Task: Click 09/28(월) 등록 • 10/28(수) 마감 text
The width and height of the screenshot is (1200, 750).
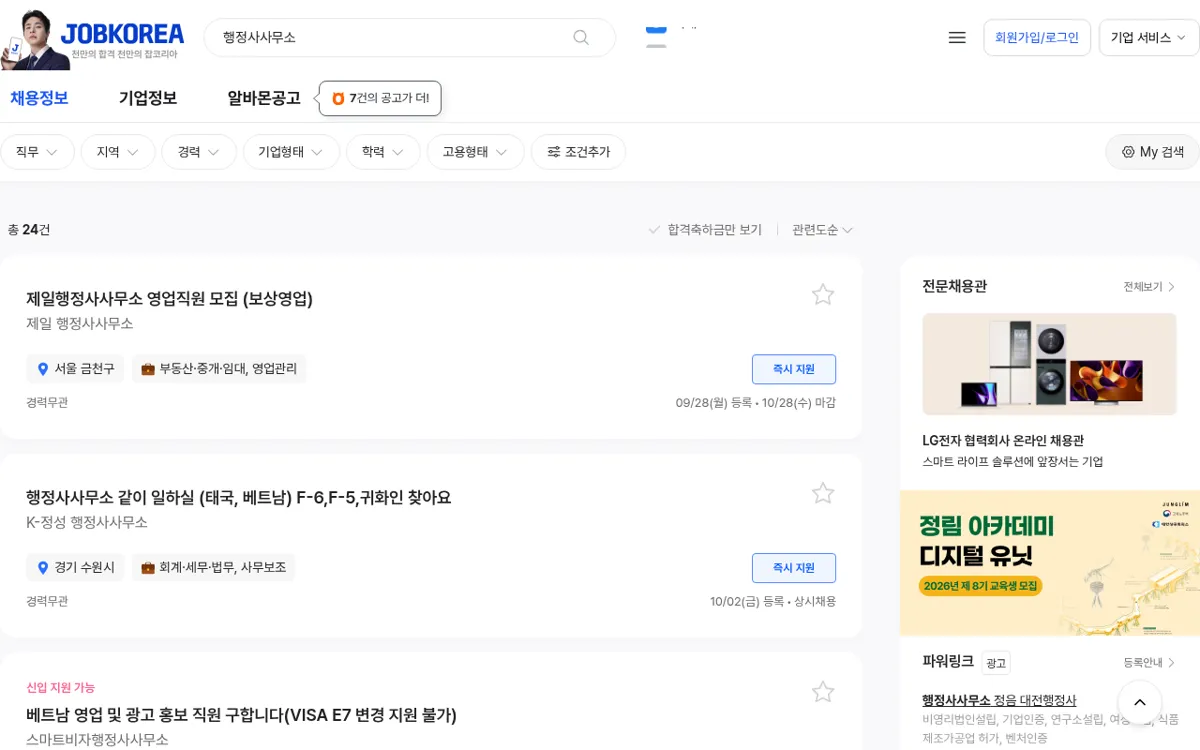Action: (756, 403)
